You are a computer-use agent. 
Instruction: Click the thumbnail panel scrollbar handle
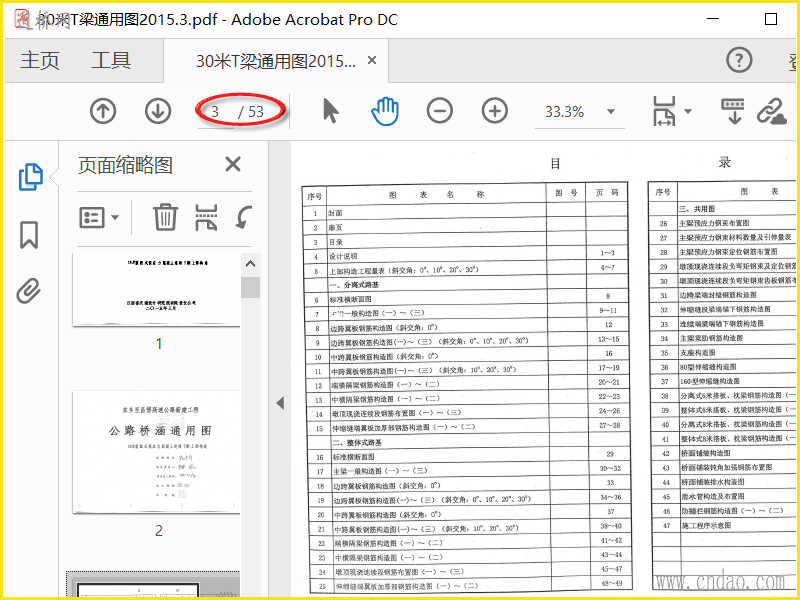point(250,287)
